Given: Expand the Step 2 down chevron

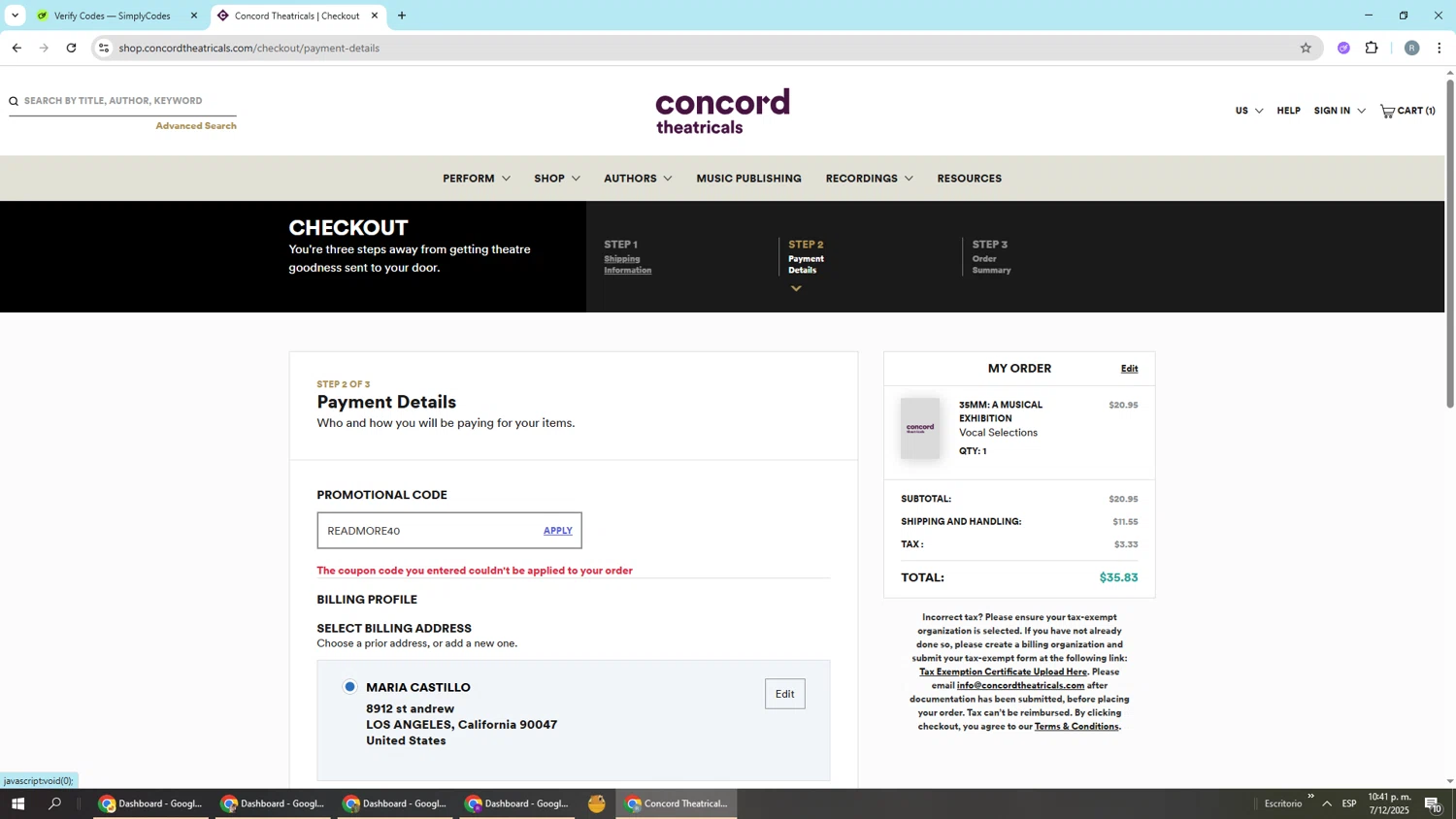Looking at the screenshot, I should (x=796, y=288).
